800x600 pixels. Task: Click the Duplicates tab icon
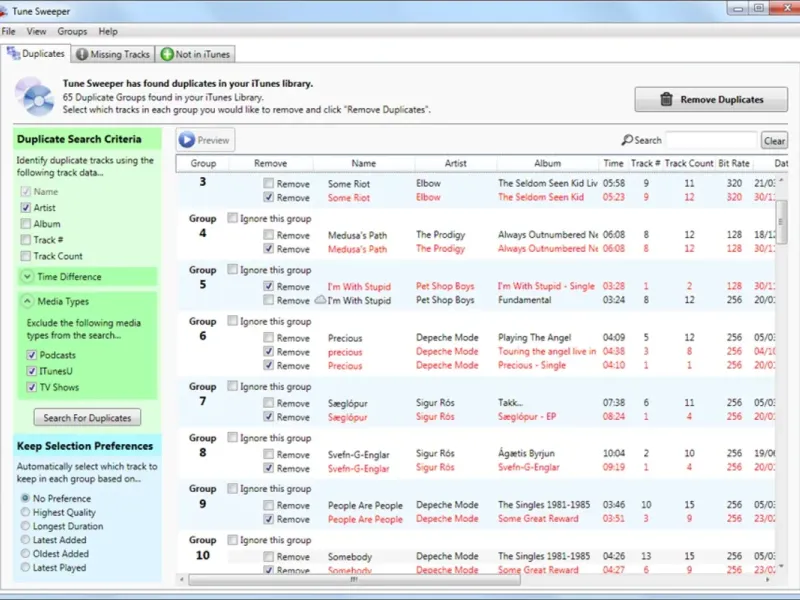13,54
